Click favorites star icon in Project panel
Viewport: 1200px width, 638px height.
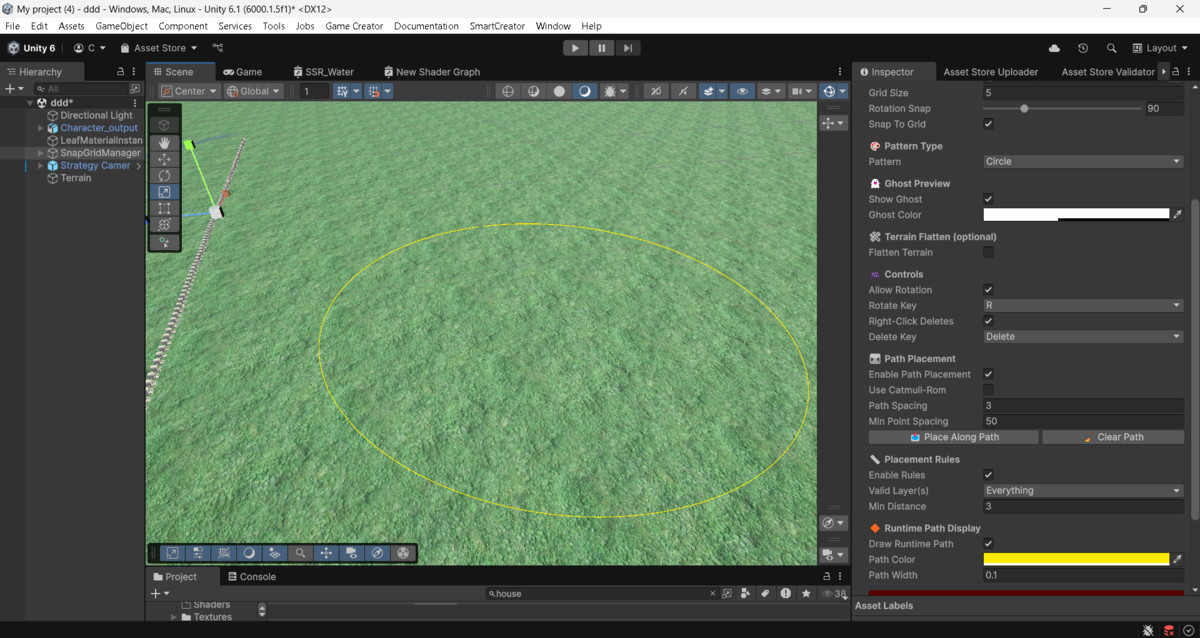tap(806, 594)
